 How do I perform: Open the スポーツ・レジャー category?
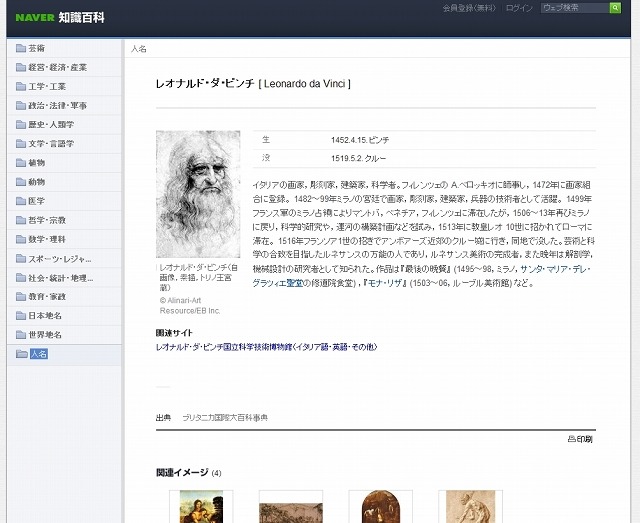[60, 259]
